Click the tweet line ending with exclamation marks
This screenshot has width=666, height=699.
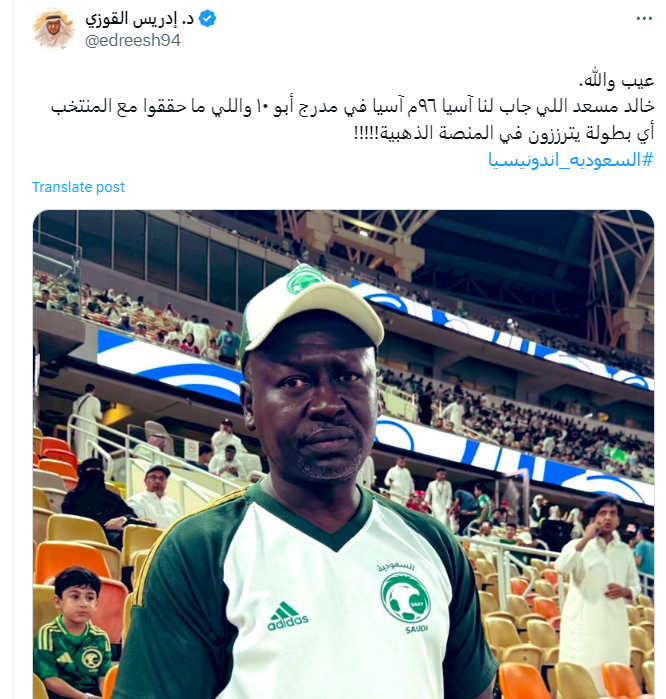504,133
